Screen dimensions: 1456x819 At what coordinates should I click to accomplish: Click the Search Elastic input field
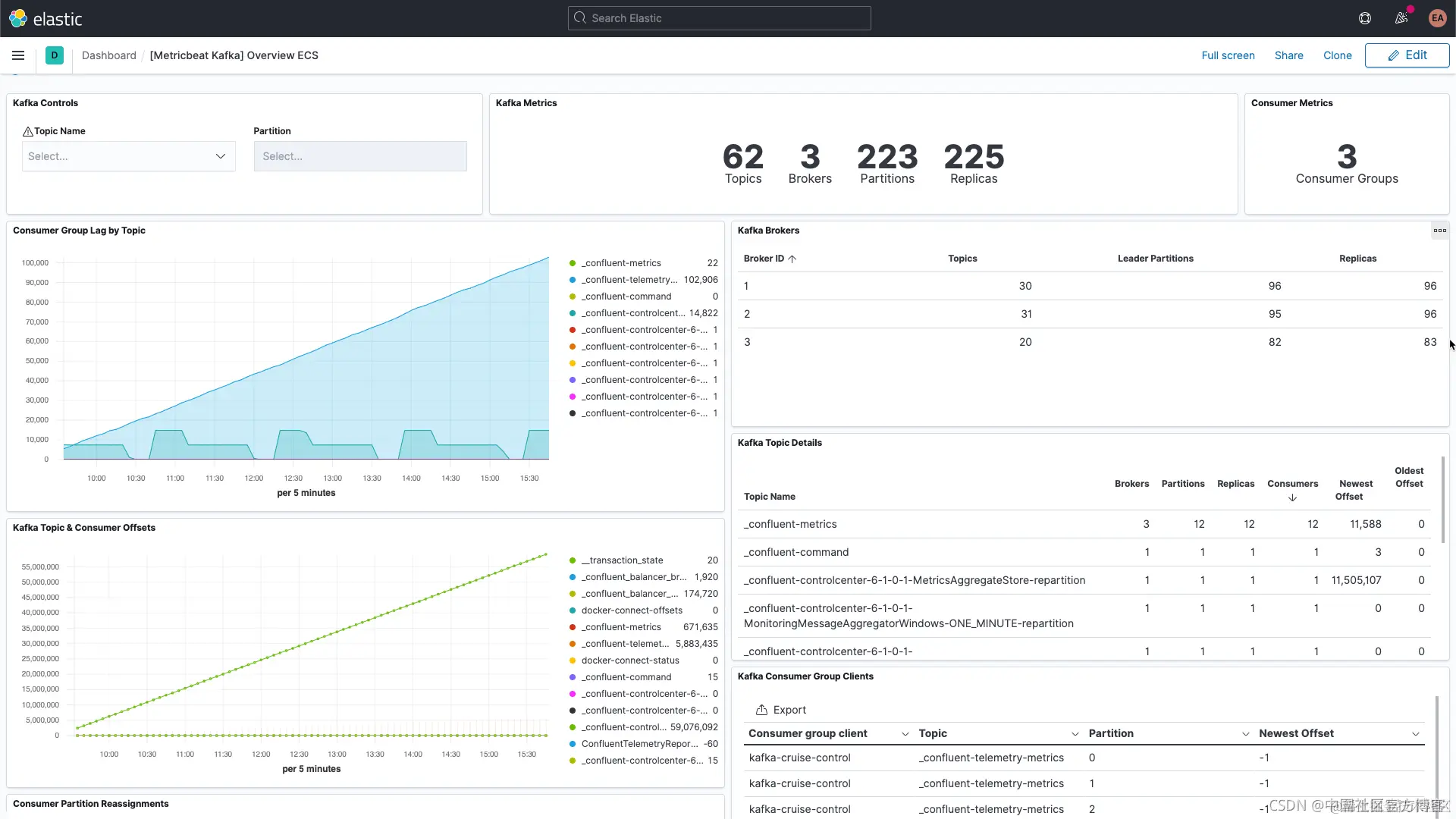719,18
